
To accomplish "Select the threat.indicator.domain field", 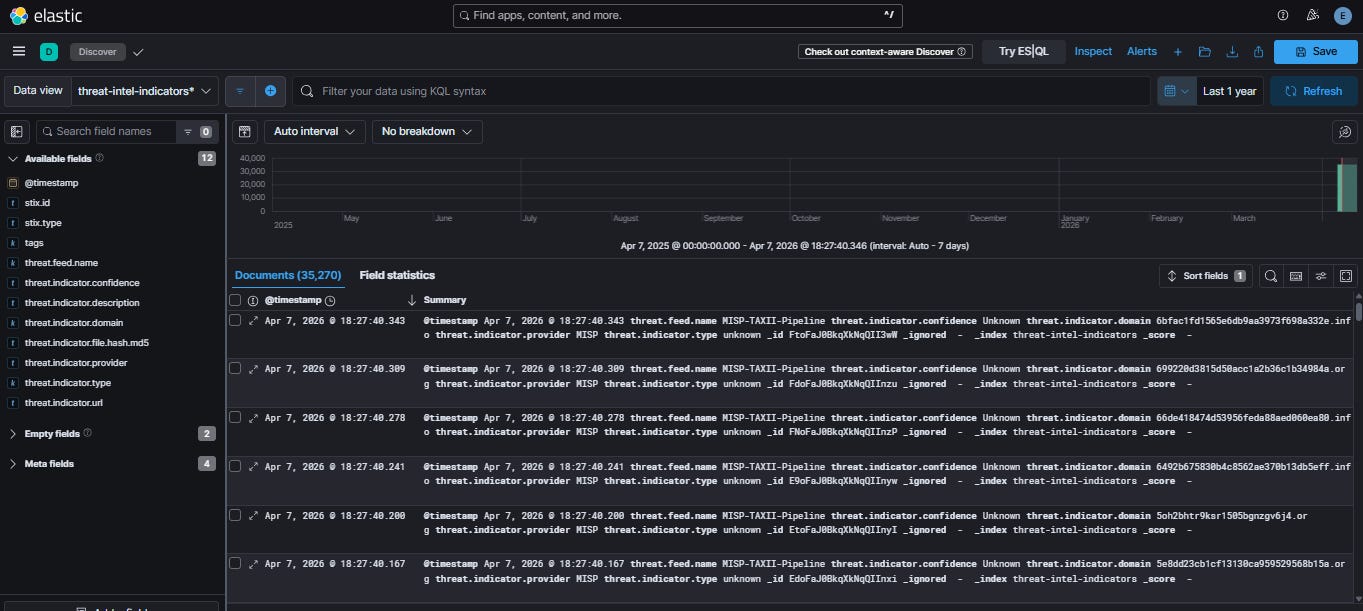I will pos(74,323).
